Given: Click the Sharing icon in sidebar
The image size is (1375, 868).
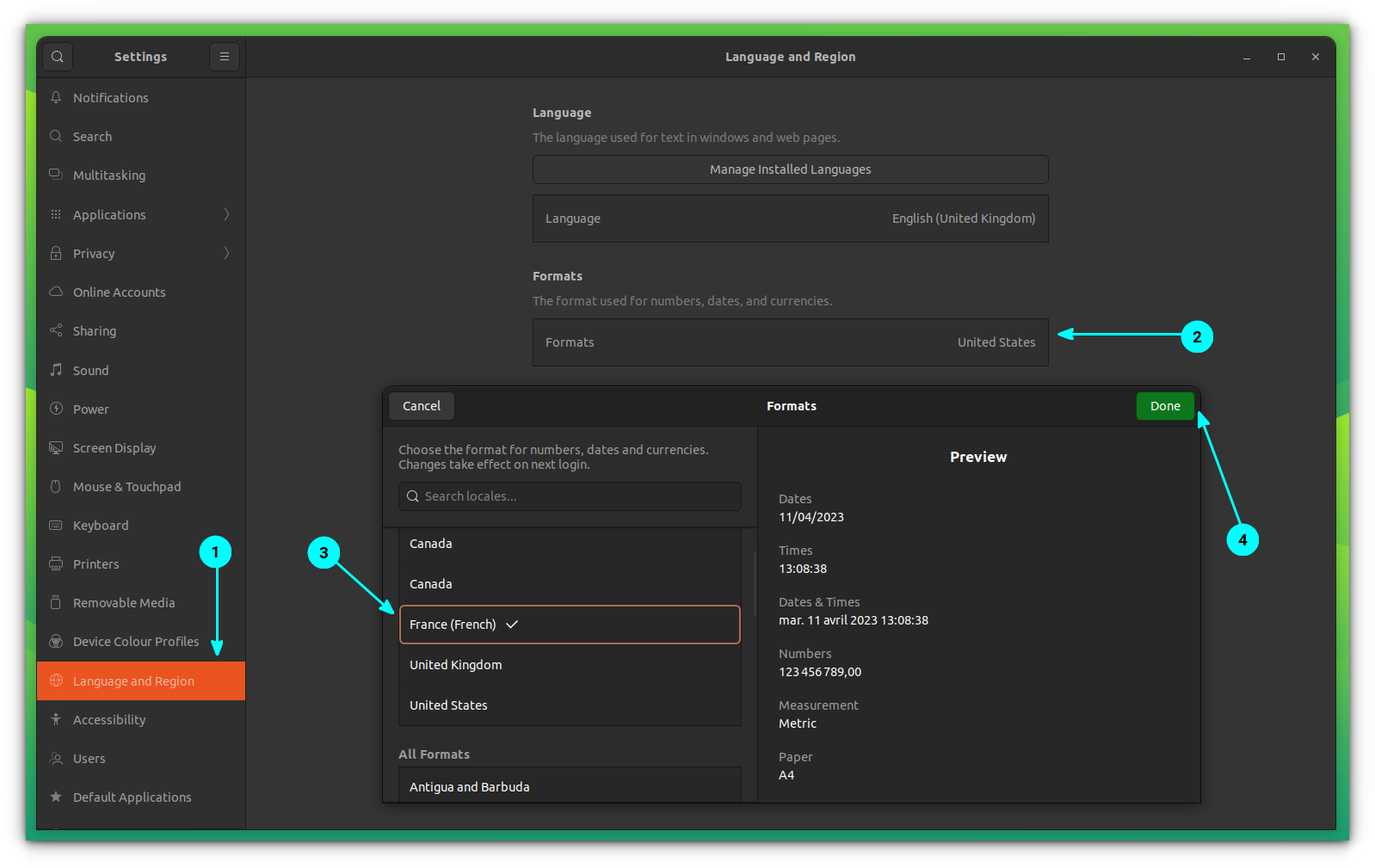Looking at the screenshot, I should (x=56, y=330).
